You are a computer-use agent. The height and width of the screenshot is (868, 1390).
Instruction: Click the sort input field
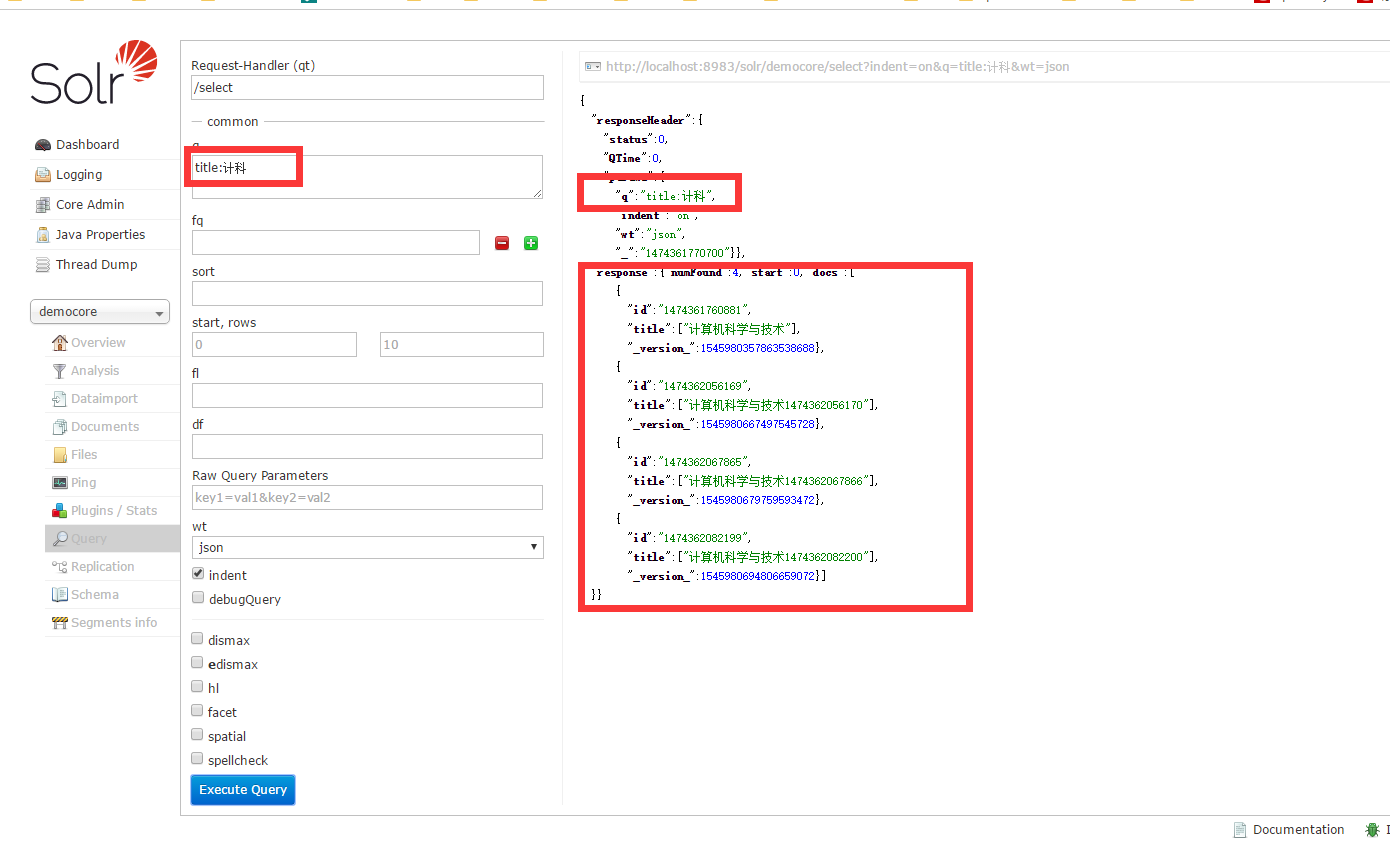coord(367,293)
